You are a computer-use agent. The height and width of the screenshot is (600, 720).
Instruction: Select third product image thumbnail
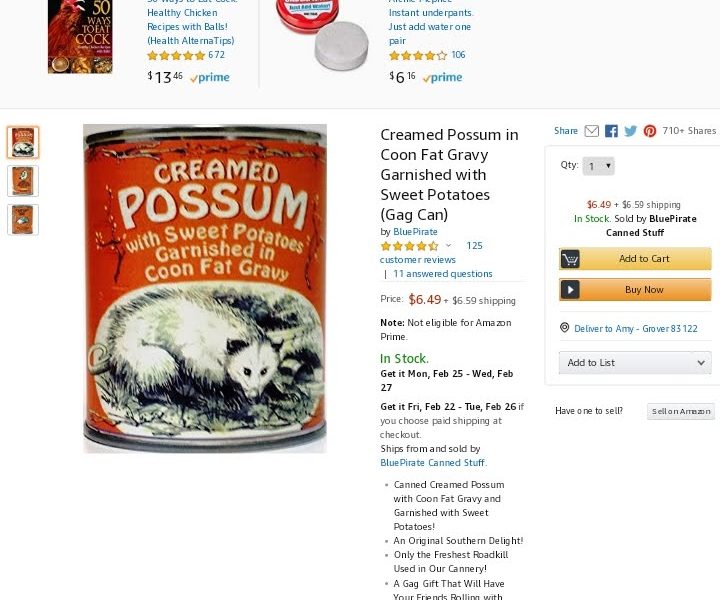(23, 219)
